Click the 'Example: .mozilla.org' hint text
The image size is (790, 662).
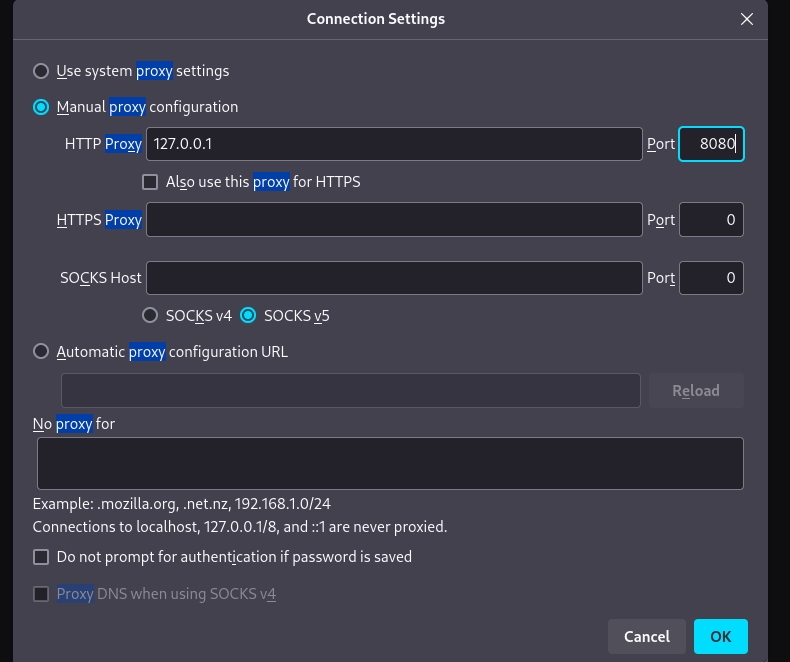(182, 504)
